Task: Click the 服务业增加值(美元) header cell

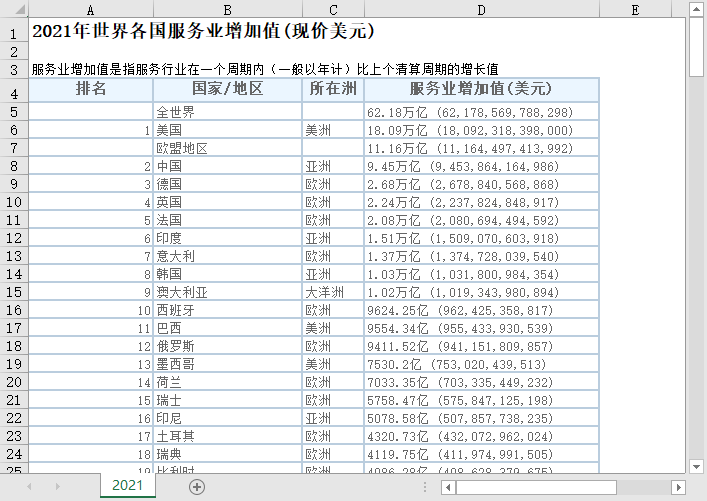Action: click(x=482, y=89)
